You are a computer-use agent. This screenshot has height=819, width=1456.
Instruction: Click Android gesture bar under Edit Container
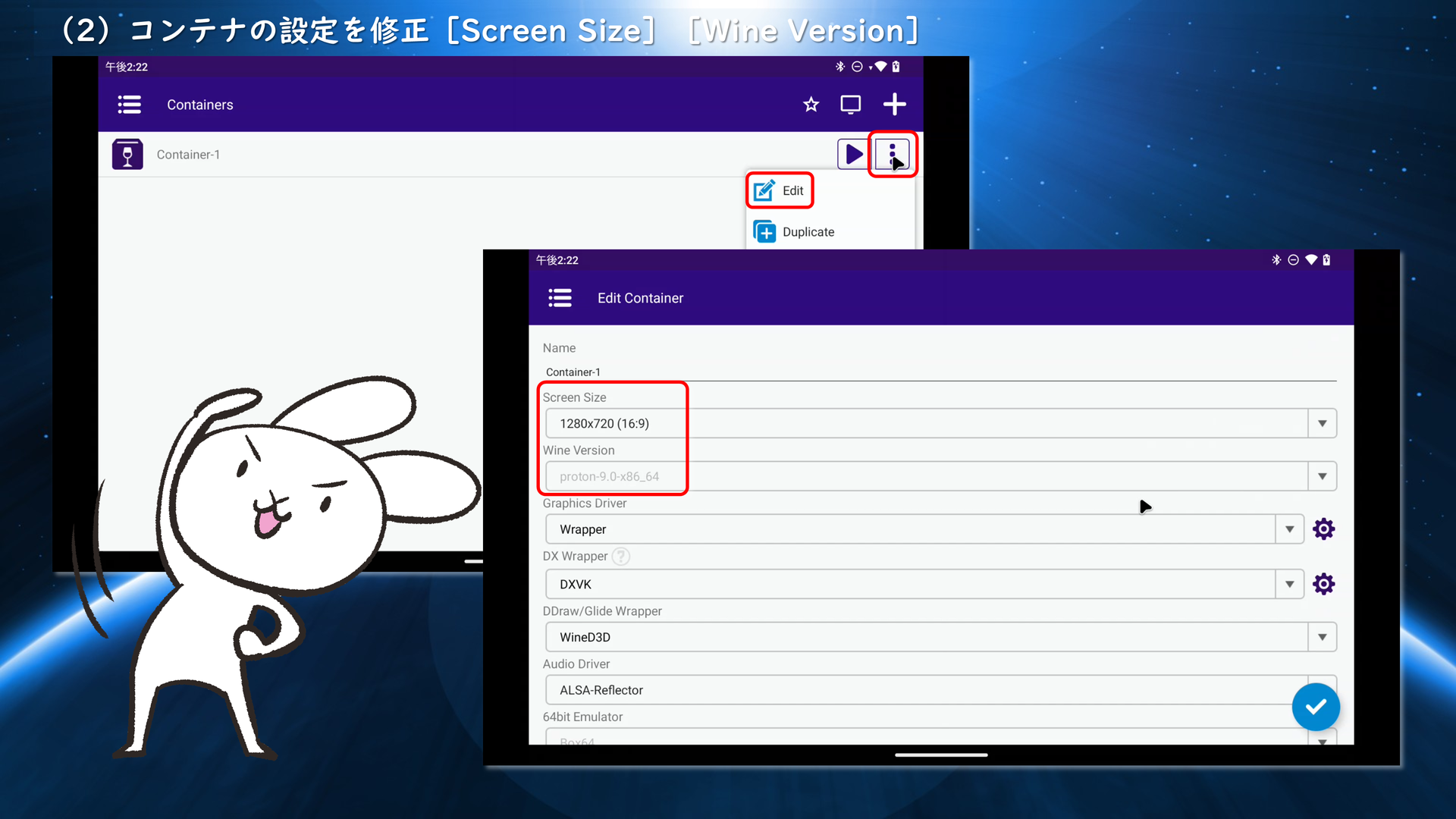(941, 755)
